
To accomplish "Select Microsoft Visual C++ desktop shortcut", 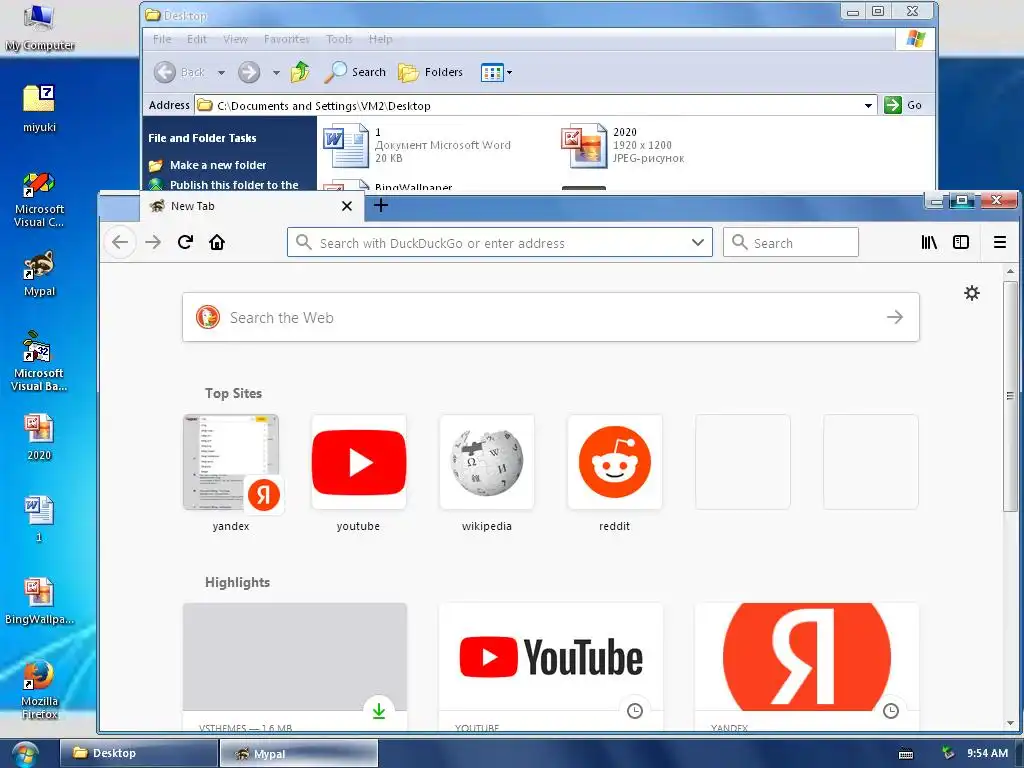I will click(39, 199).
